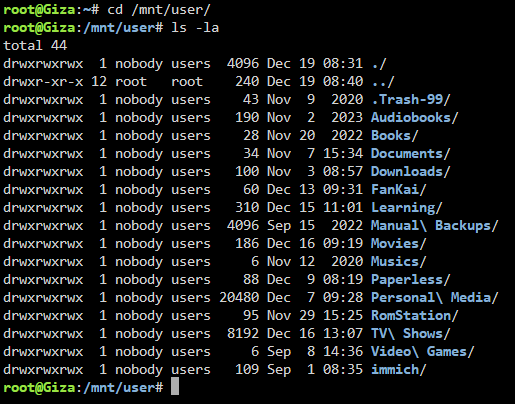The height and width of the screenshot is (404, 515).
Task: Click the 'Paperless/' directory name
Action: 411,280
